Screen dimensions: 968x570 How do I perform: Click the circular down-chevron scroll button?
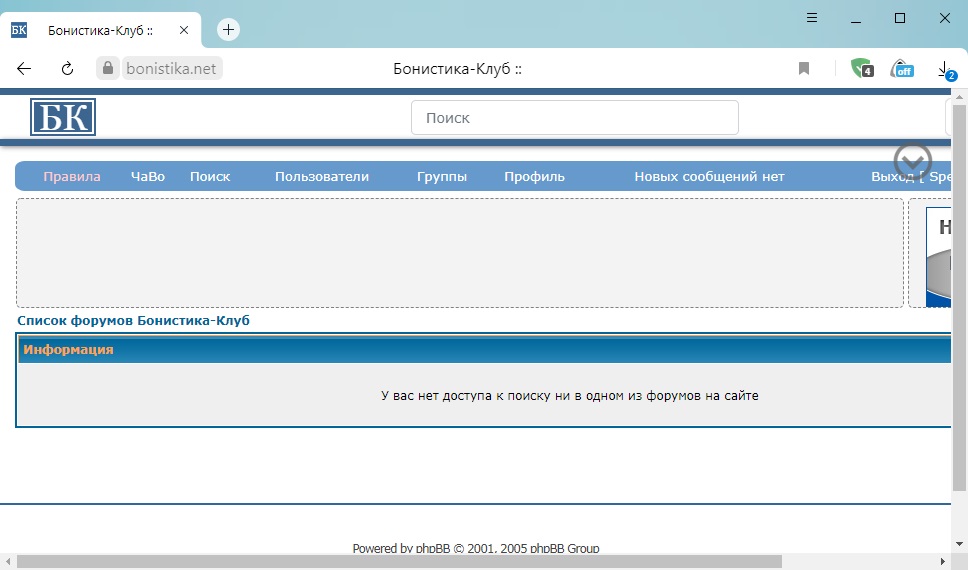click(912, 162)
